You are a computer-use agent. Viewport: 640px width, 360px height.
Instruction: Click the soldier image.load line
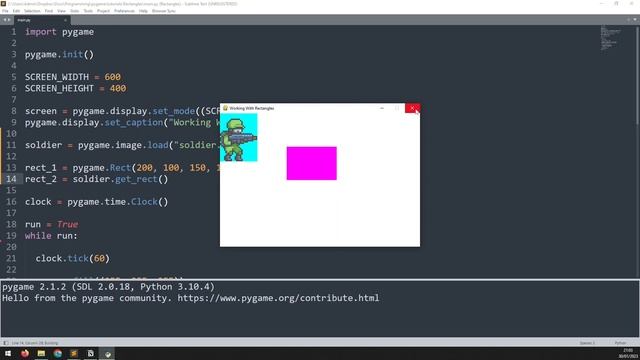(122, 145)
